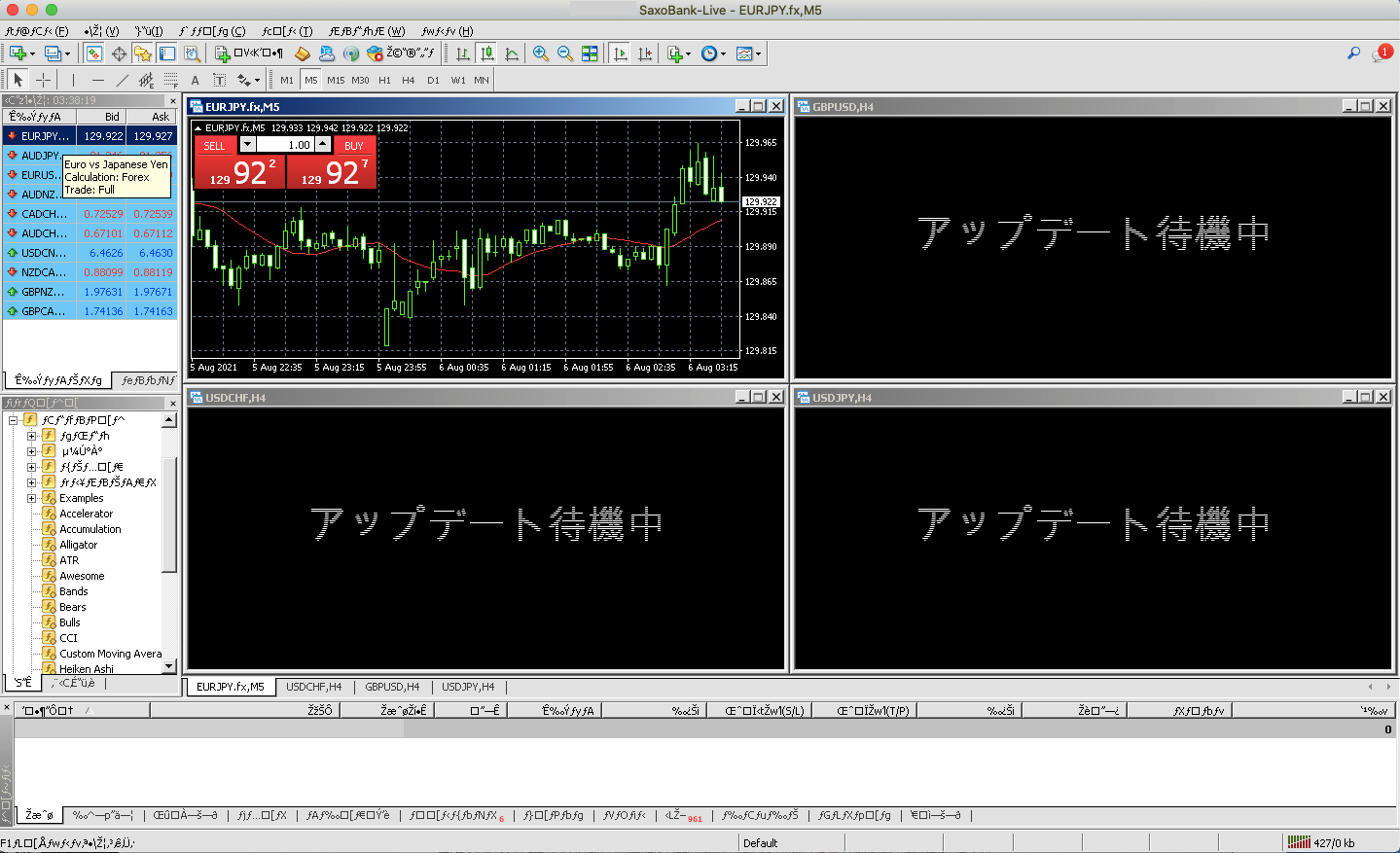Screen dimensions: 1400x853
Task: Open the New Chart toolbar icon
Action: click(x=17, y=53)
